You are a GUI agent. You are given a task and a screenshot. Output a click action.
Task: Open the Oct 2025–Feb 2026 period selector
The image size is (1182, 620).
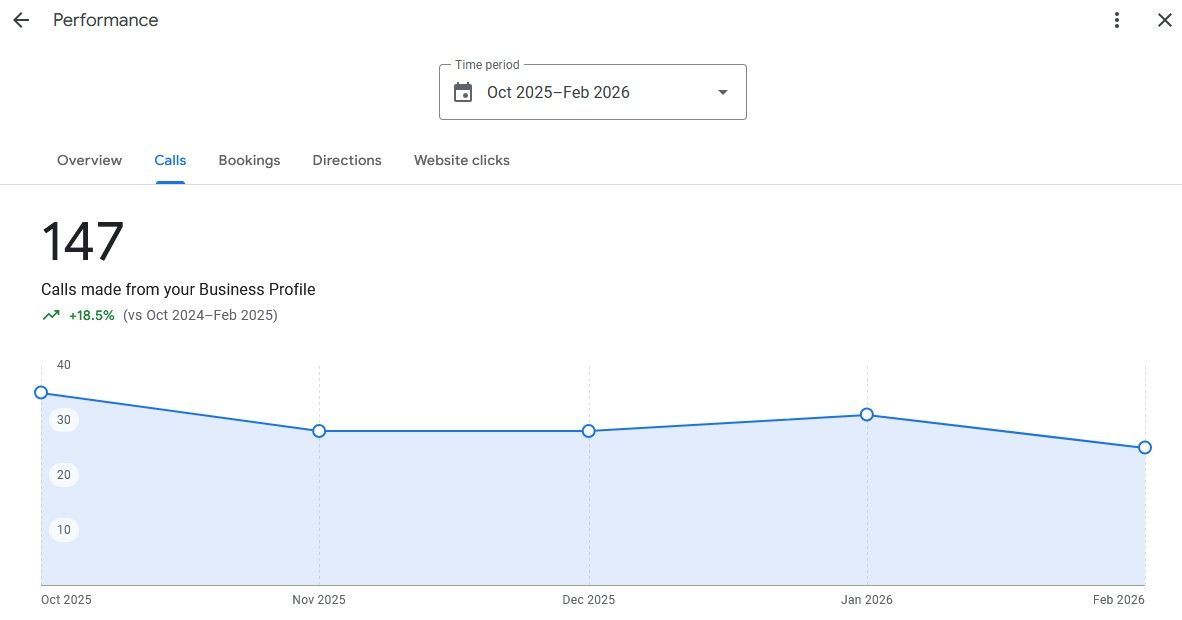click(x=558, y=93)
